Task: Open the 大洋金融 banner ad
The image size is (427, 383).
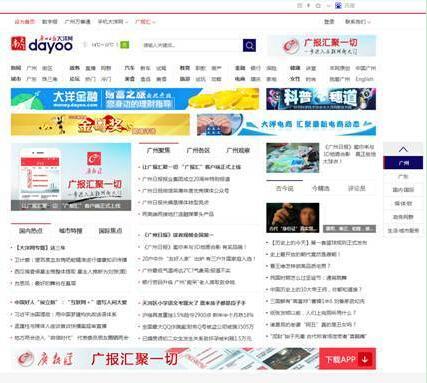Action: (135, 99)
